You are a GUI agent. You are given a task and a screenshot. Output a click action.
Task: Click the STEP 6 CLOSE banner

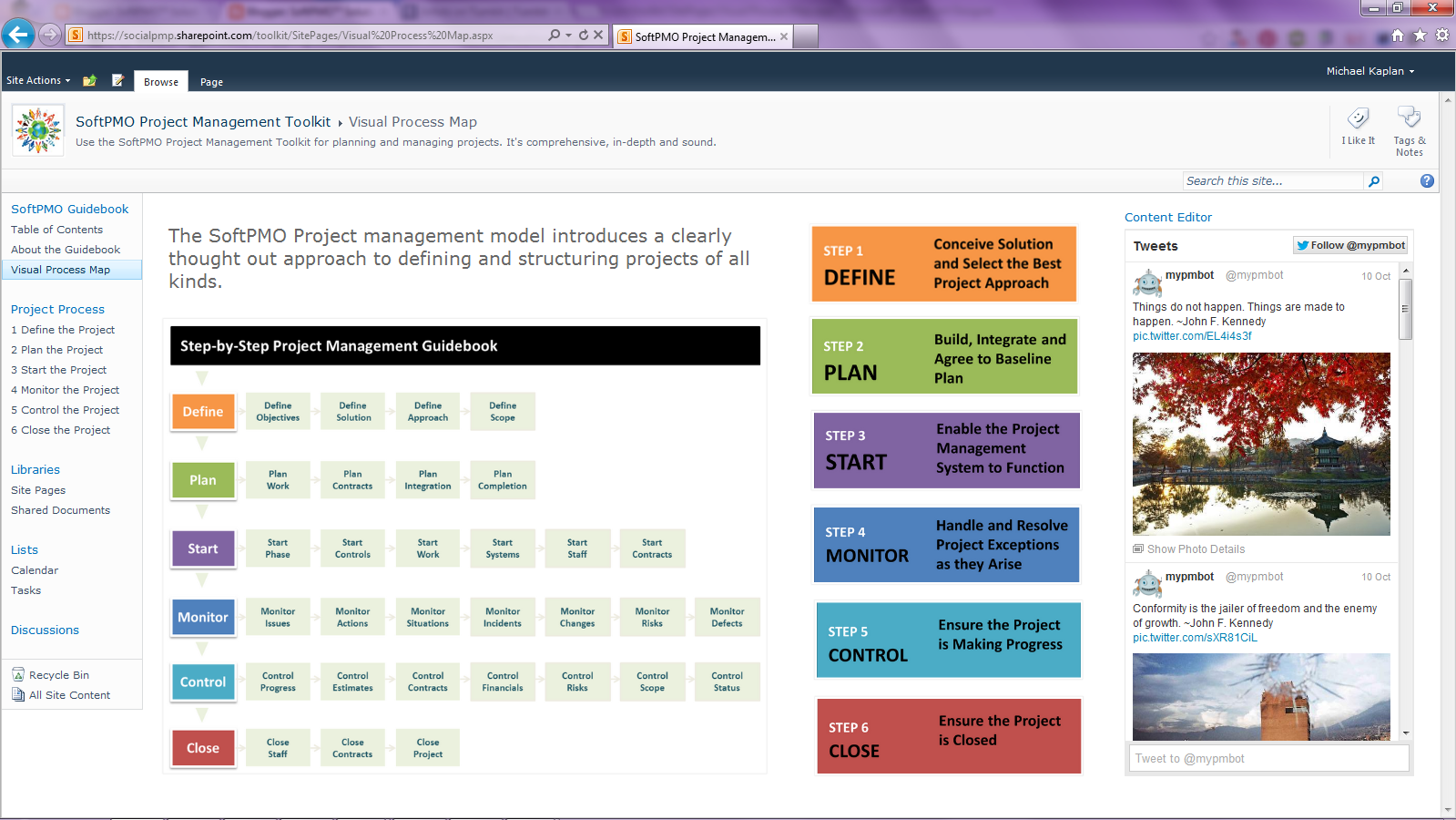tap(949, 736)
